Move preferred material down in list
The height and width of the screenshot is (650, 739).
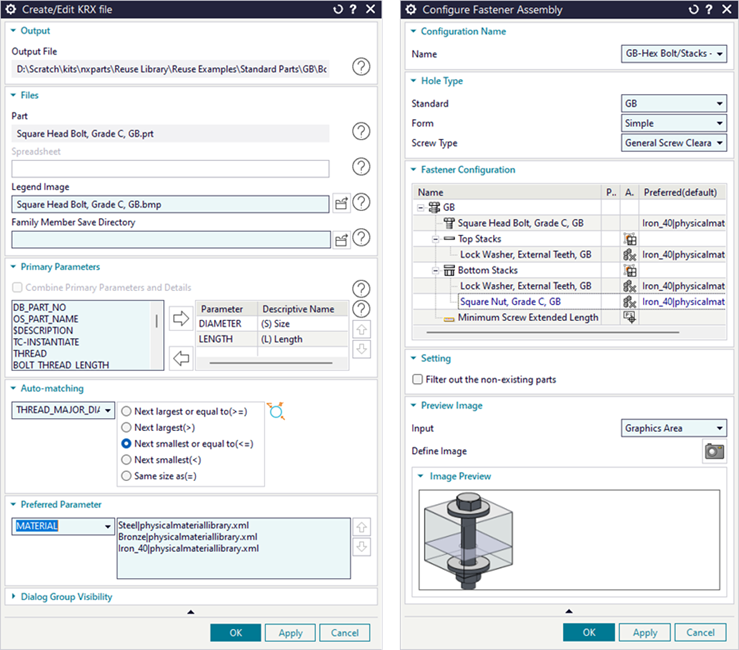(361, 547)
